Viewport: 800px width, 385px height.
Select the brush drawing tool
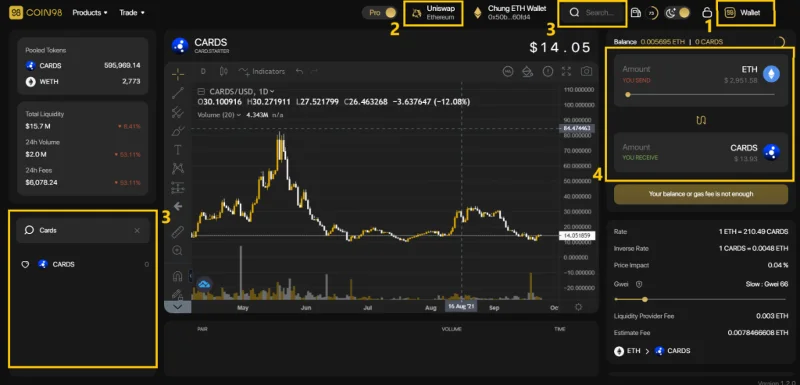click(x=178, y=131)
